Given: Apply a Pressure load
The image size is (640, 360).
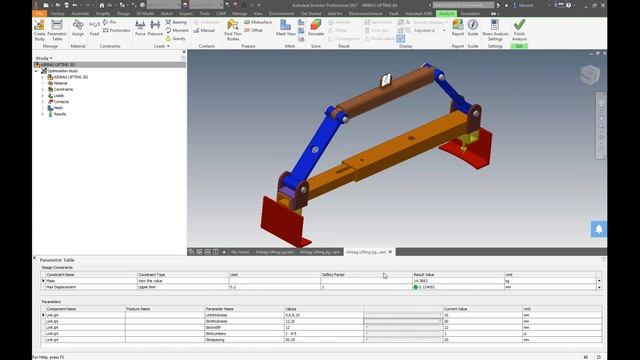Looking at the screenshot, I should [x=155, y=28].
